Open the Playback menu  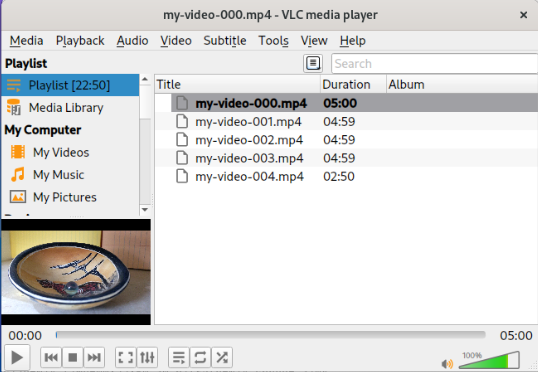pyautogui.click(x=80, y=40)
